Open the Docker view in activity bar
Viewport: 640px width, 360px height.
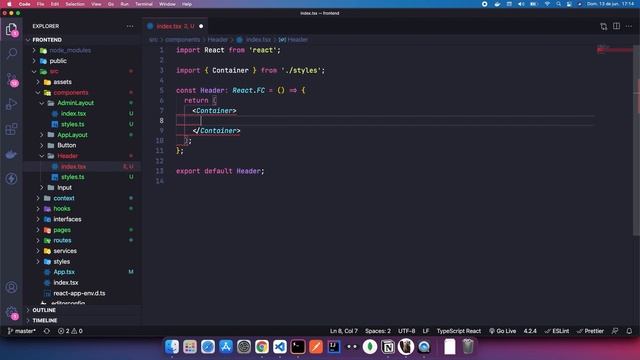[11, 154]
